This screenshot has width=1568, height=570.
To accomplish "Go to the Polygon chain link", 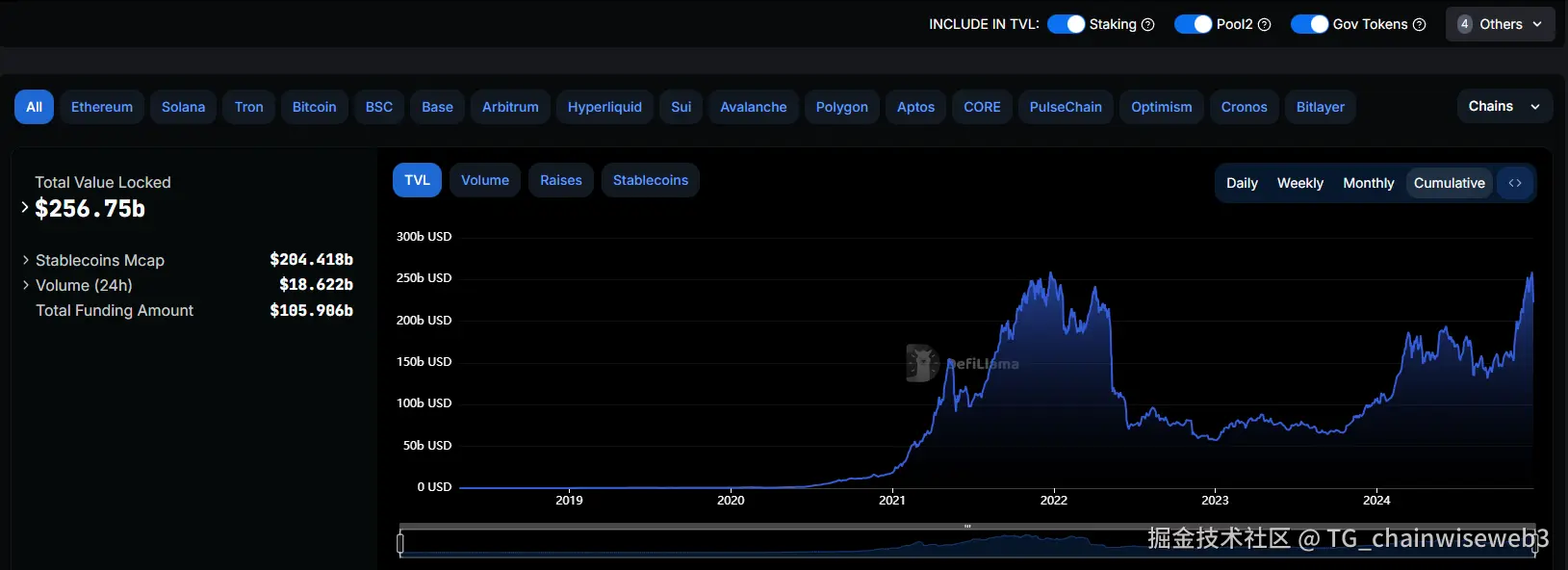I will (x=842, y=107).
